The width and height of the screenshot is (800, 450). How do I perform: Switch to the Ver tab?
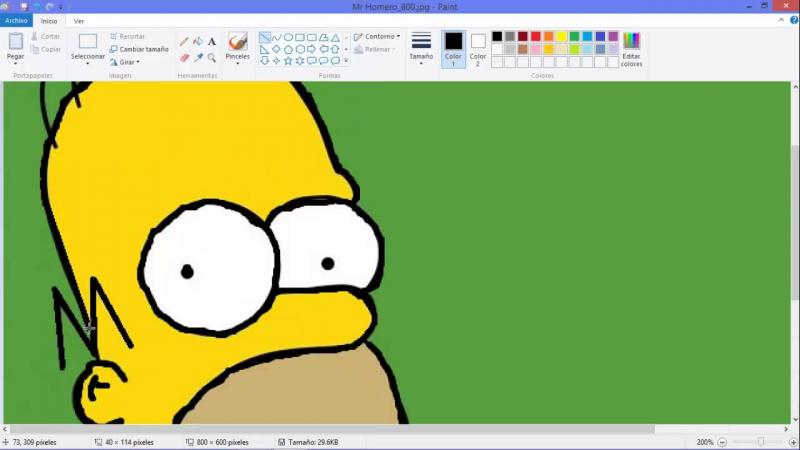[x=79, y=21]
